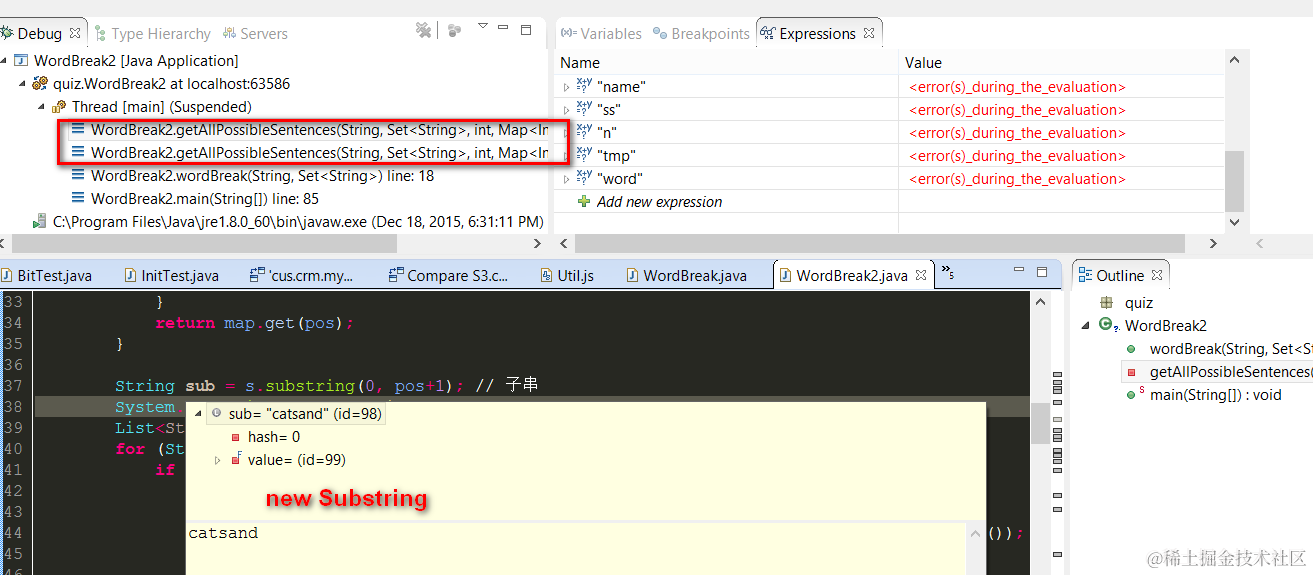Click the Debug view thread-grouping toolbar icon
This screenshot has width=1313, height=575.
pos(455,31)
